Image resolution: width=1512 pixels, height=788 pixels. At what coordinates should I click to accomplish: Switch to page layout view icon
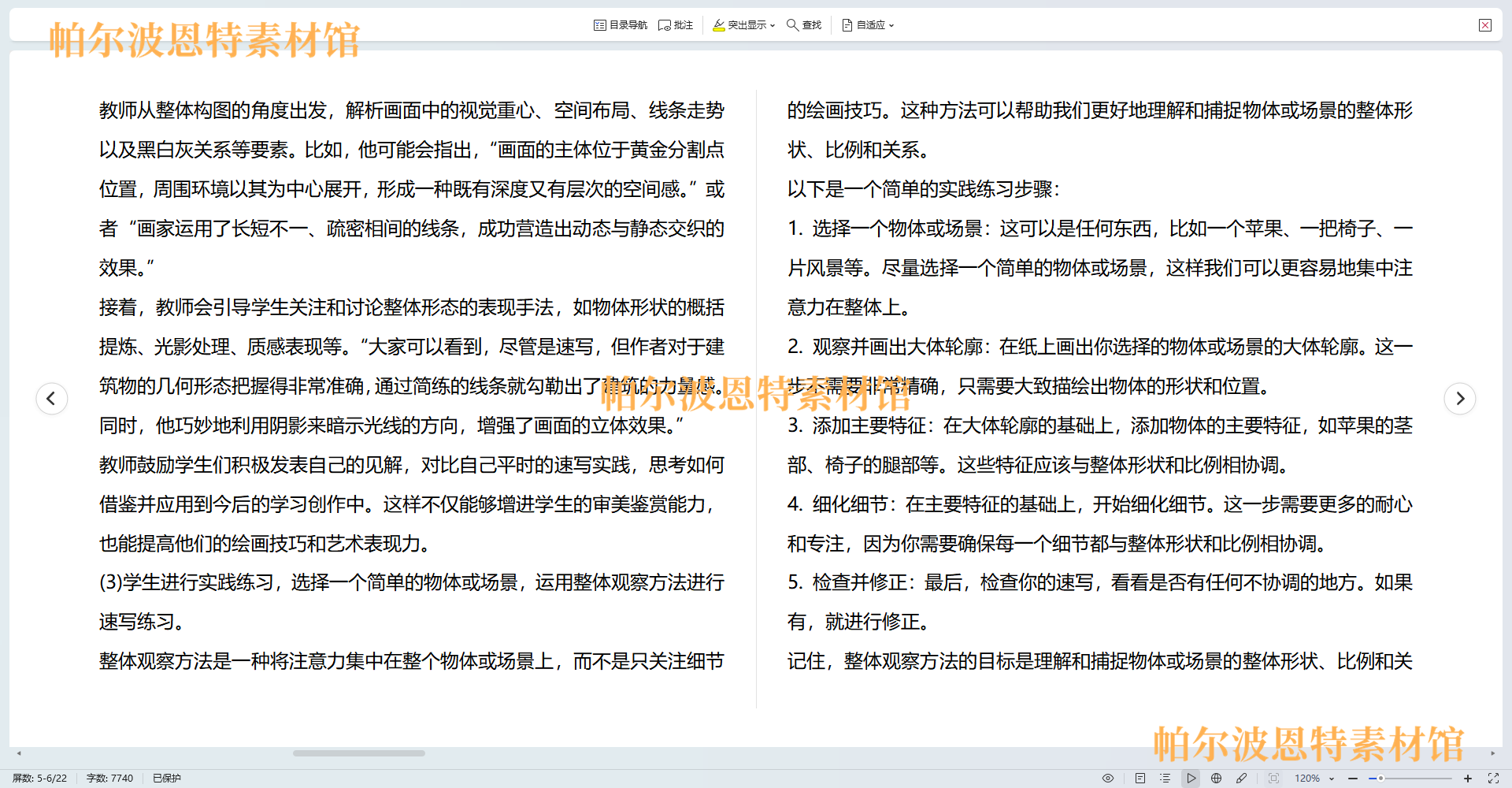[x=1140, y=779]
